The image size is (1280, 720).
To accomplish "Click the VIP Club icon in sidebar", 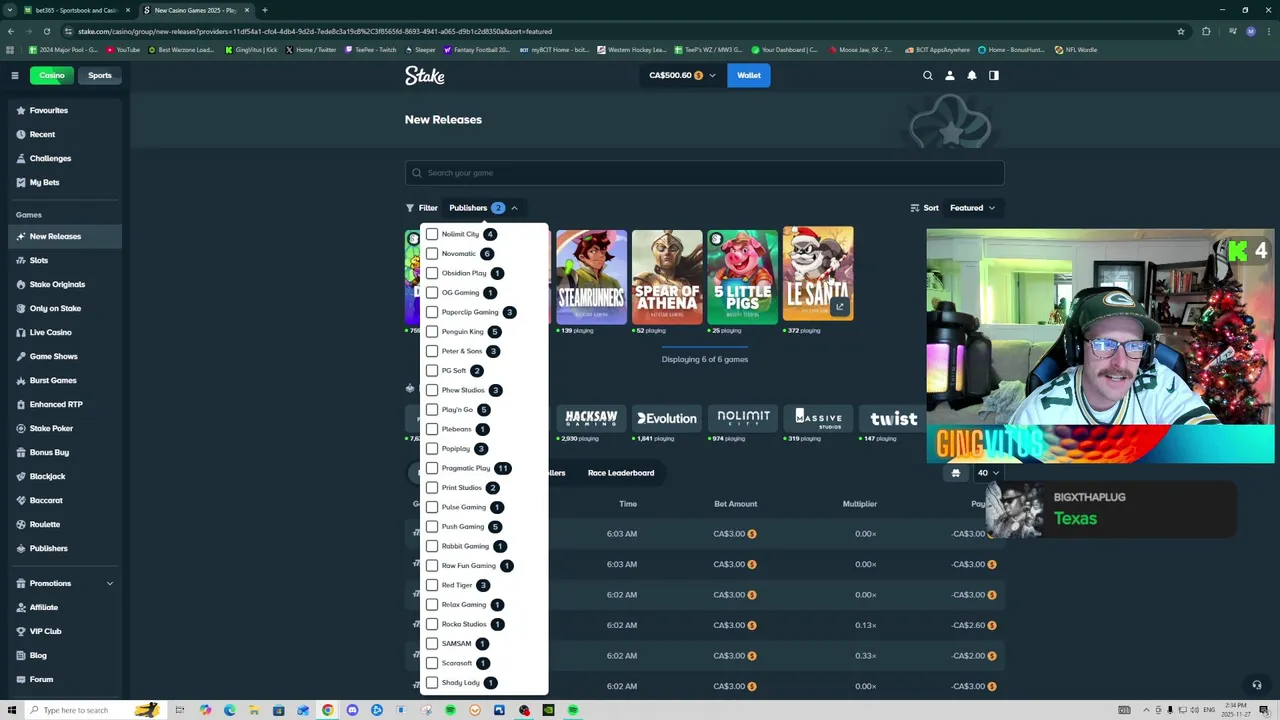I will (21, 631).
